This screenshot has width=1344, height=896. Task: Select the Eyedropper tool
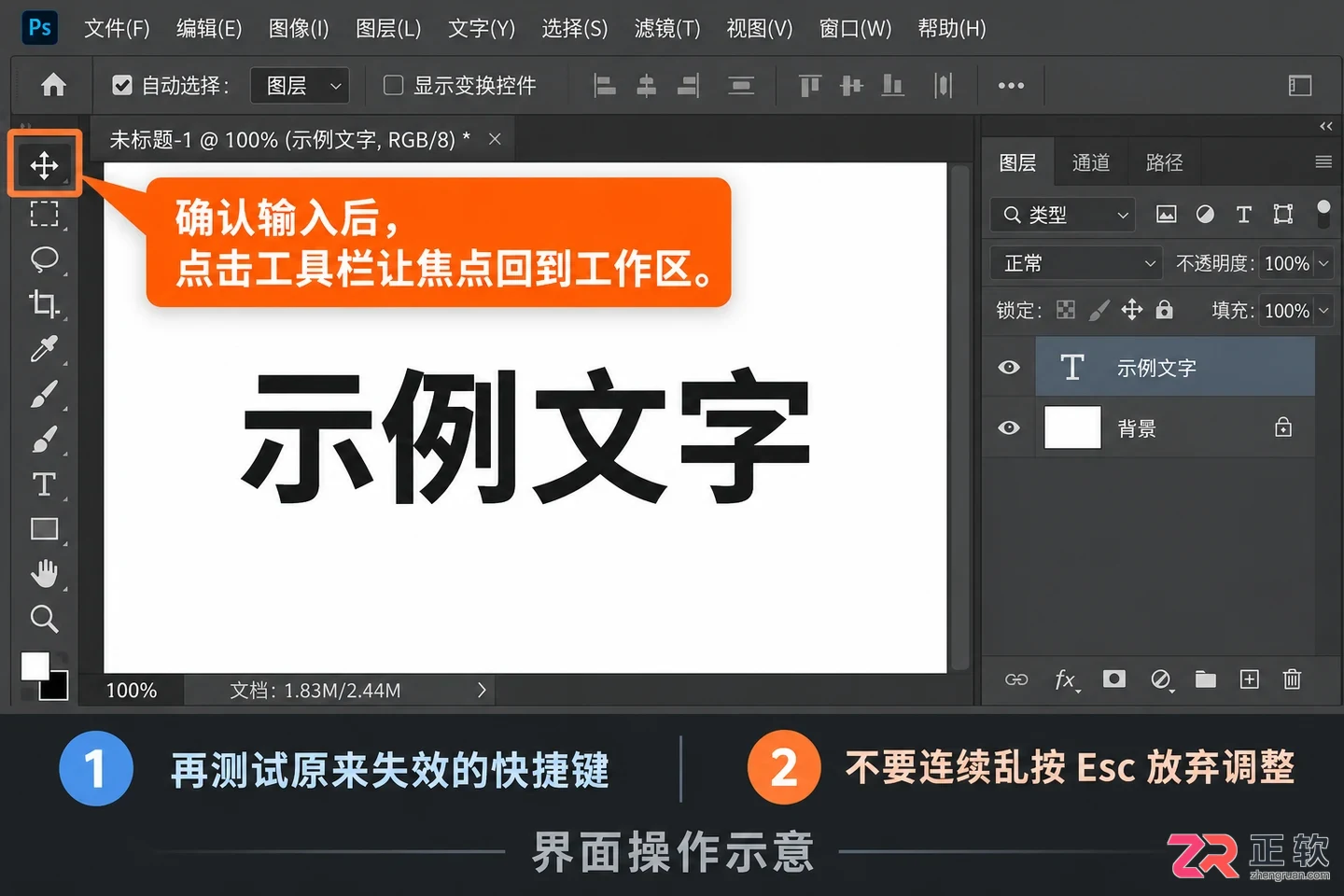tap(44, 348)
